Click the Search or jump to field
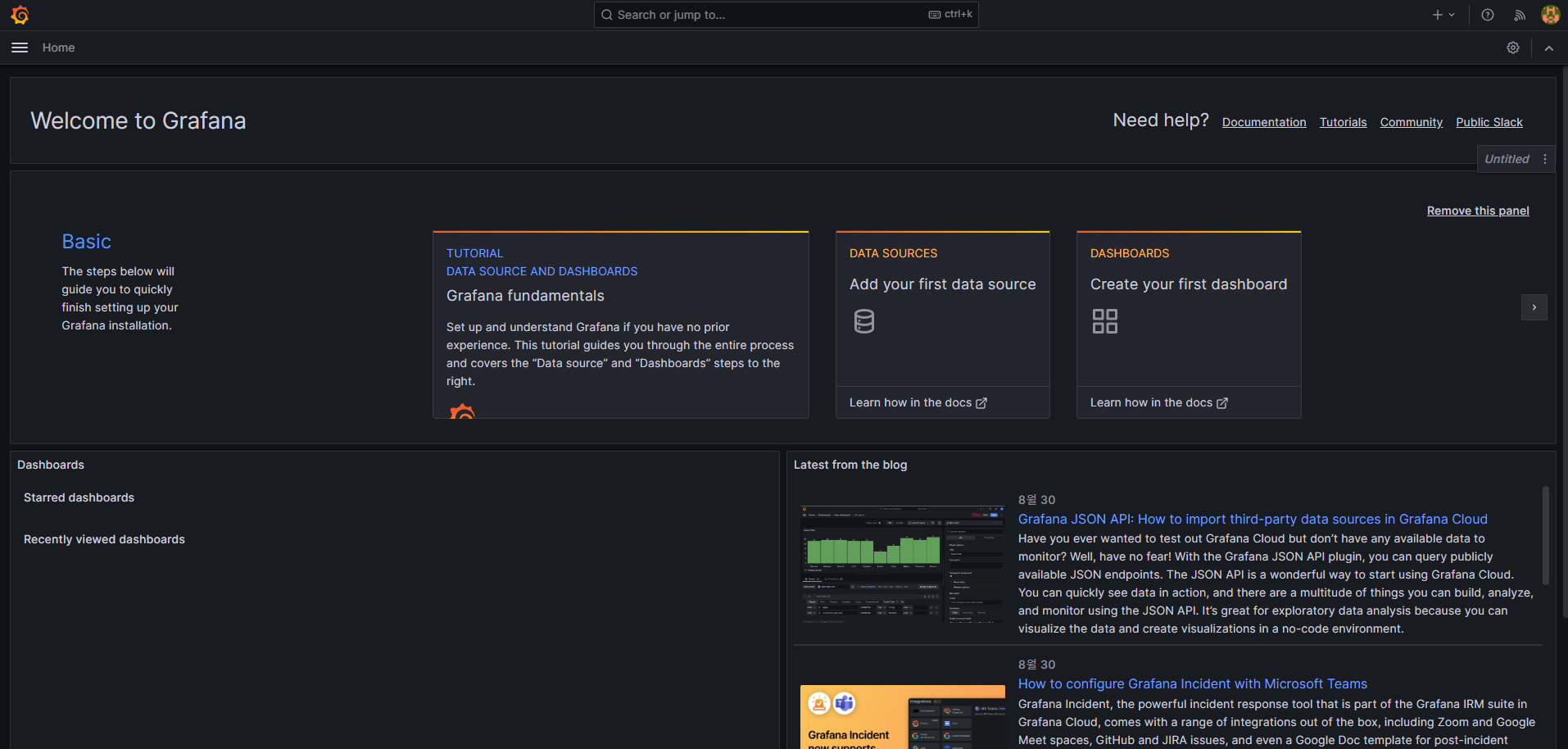 [x=786, y=15]
